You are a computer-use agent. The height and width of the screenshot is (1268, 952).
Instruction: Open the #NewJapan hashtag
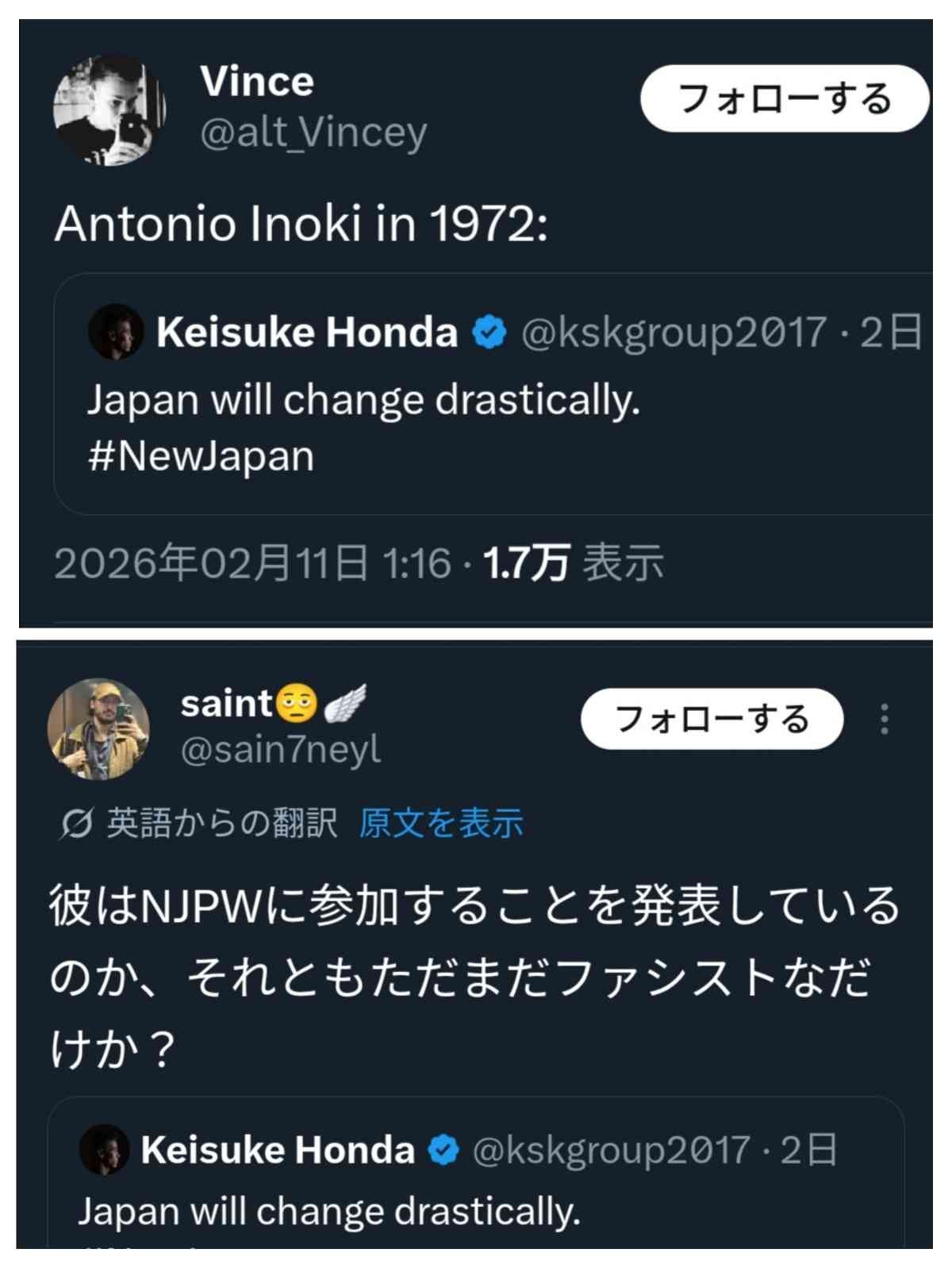[x=202, y=457]
